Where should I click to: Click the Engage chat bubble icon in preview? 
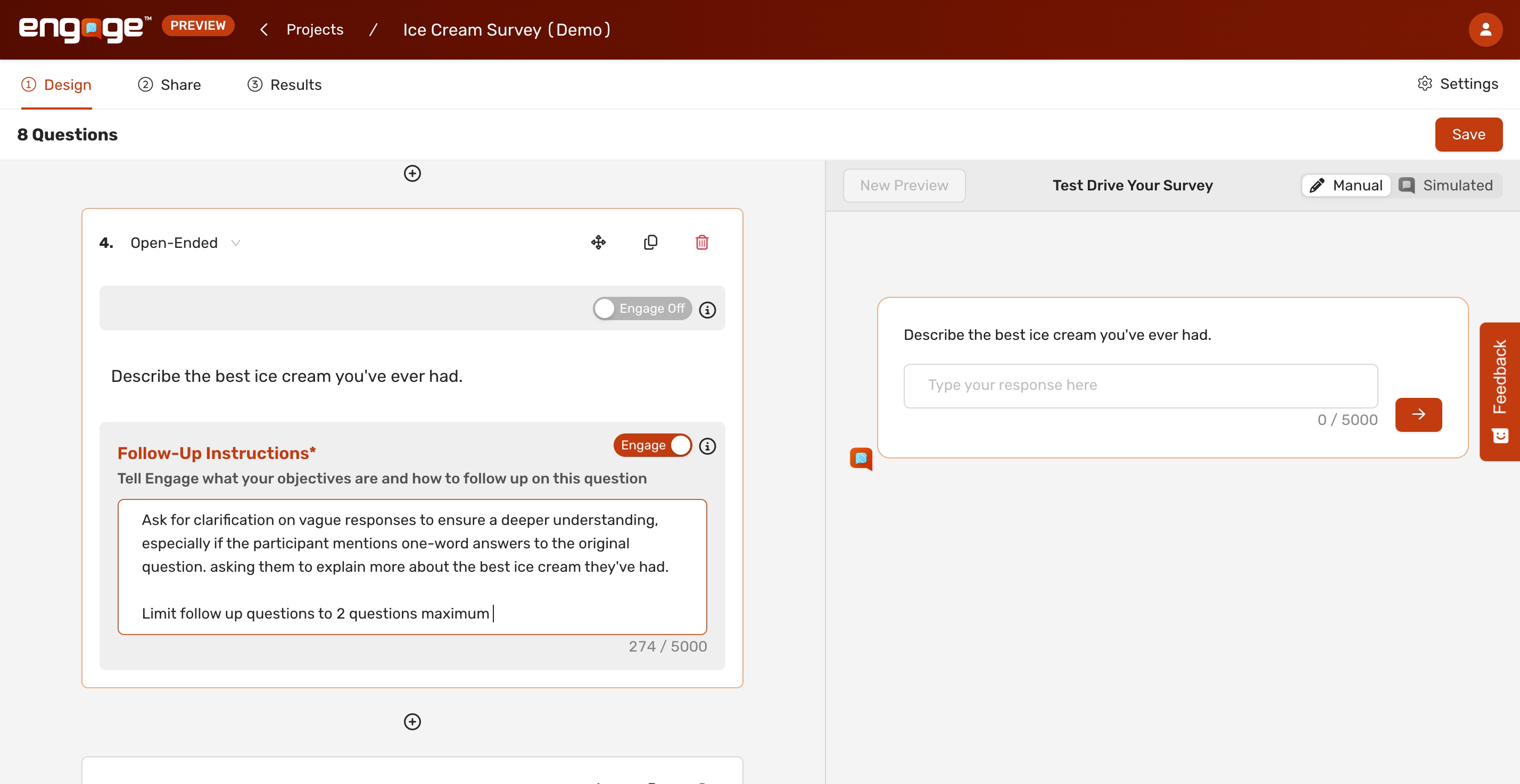(861, 458)
